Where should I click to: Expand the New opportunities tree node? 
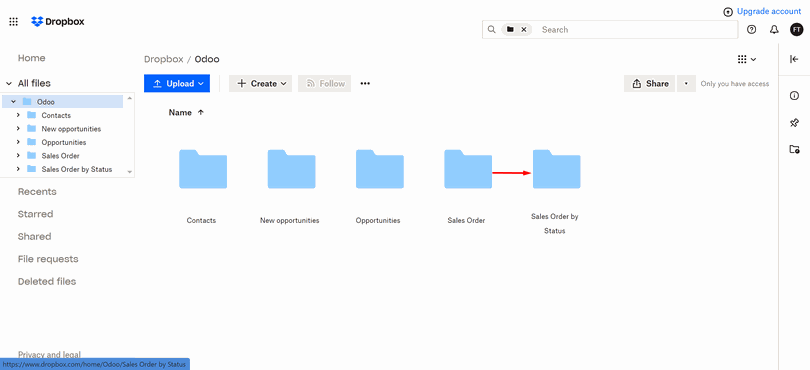click(18, 129)
